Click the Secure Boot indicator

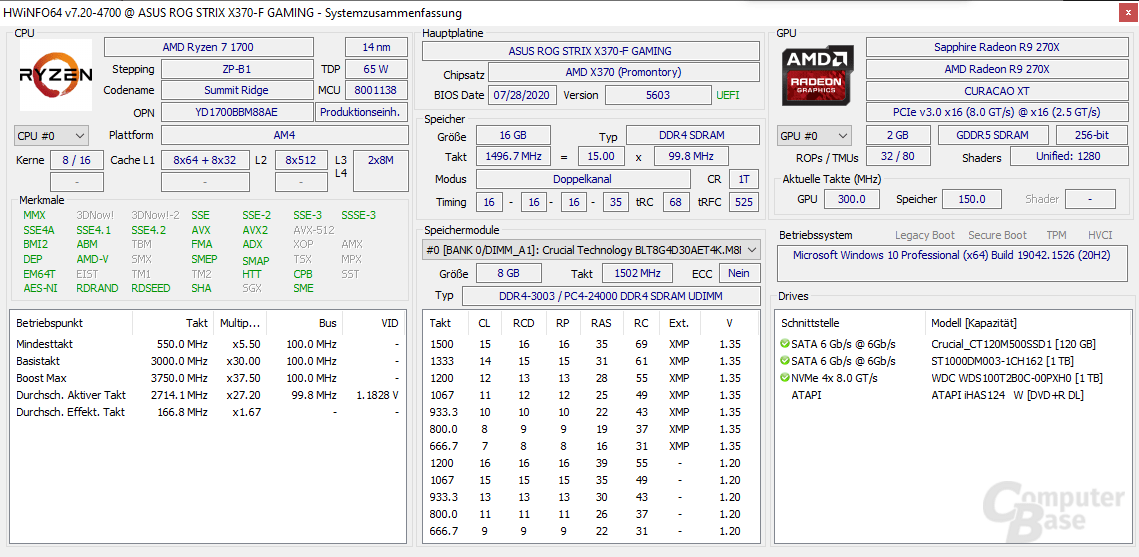click(997, 235)
